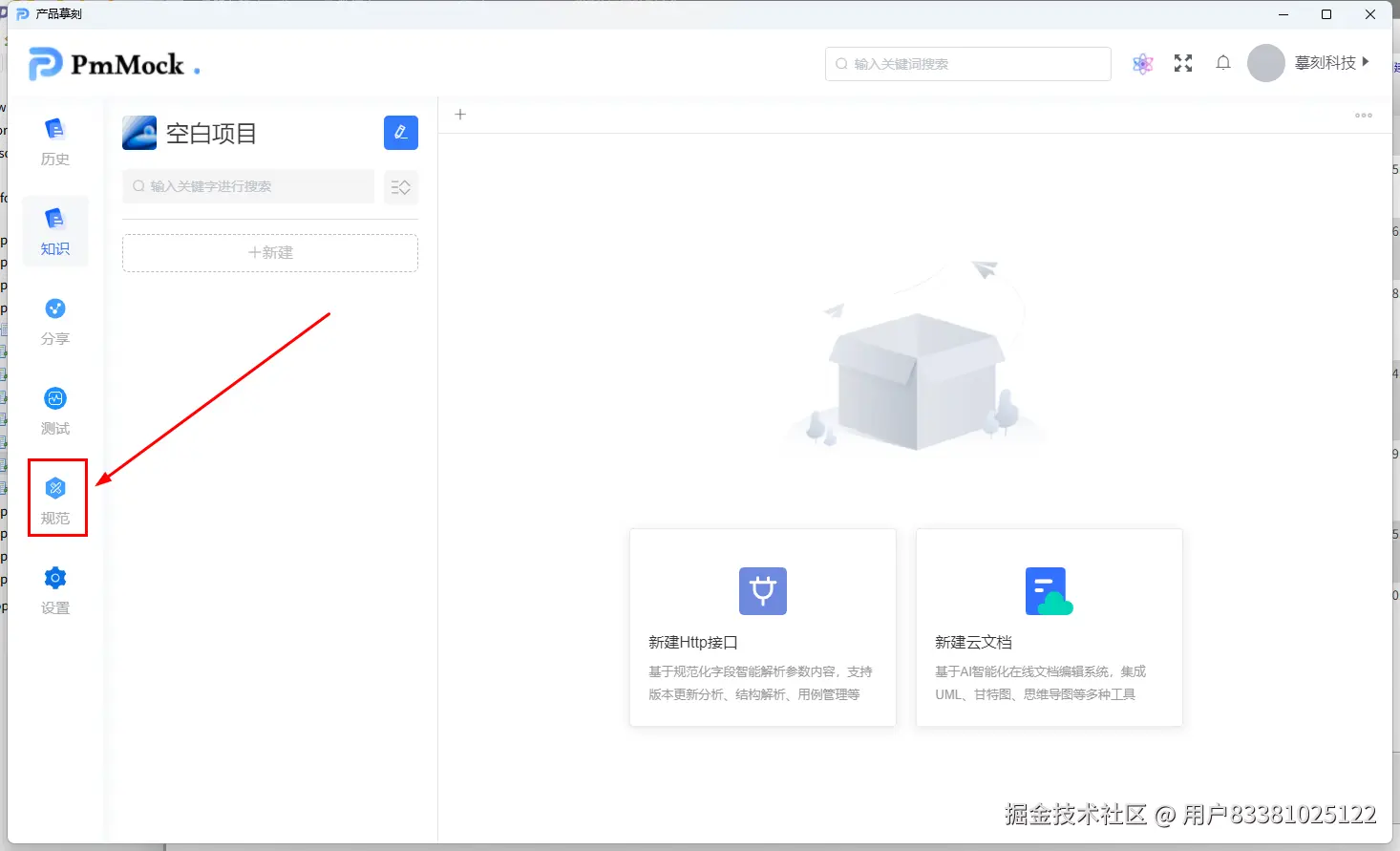The image size is (1400, 851).
Task: Open the sort/filter icon beside the search box
Action: click(400, 186)
